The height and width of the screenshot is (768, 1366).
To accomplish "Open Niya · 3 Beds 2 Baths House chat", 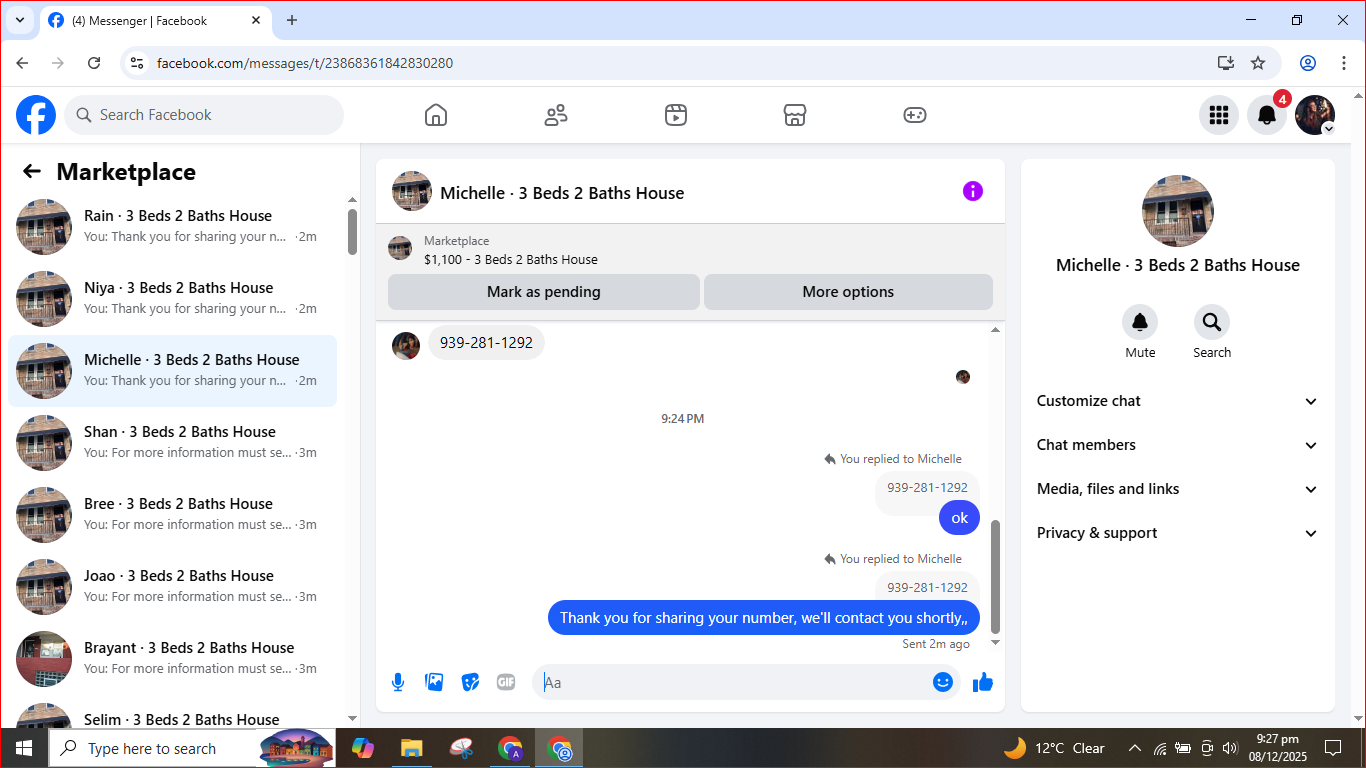I will tap(172, 299).
